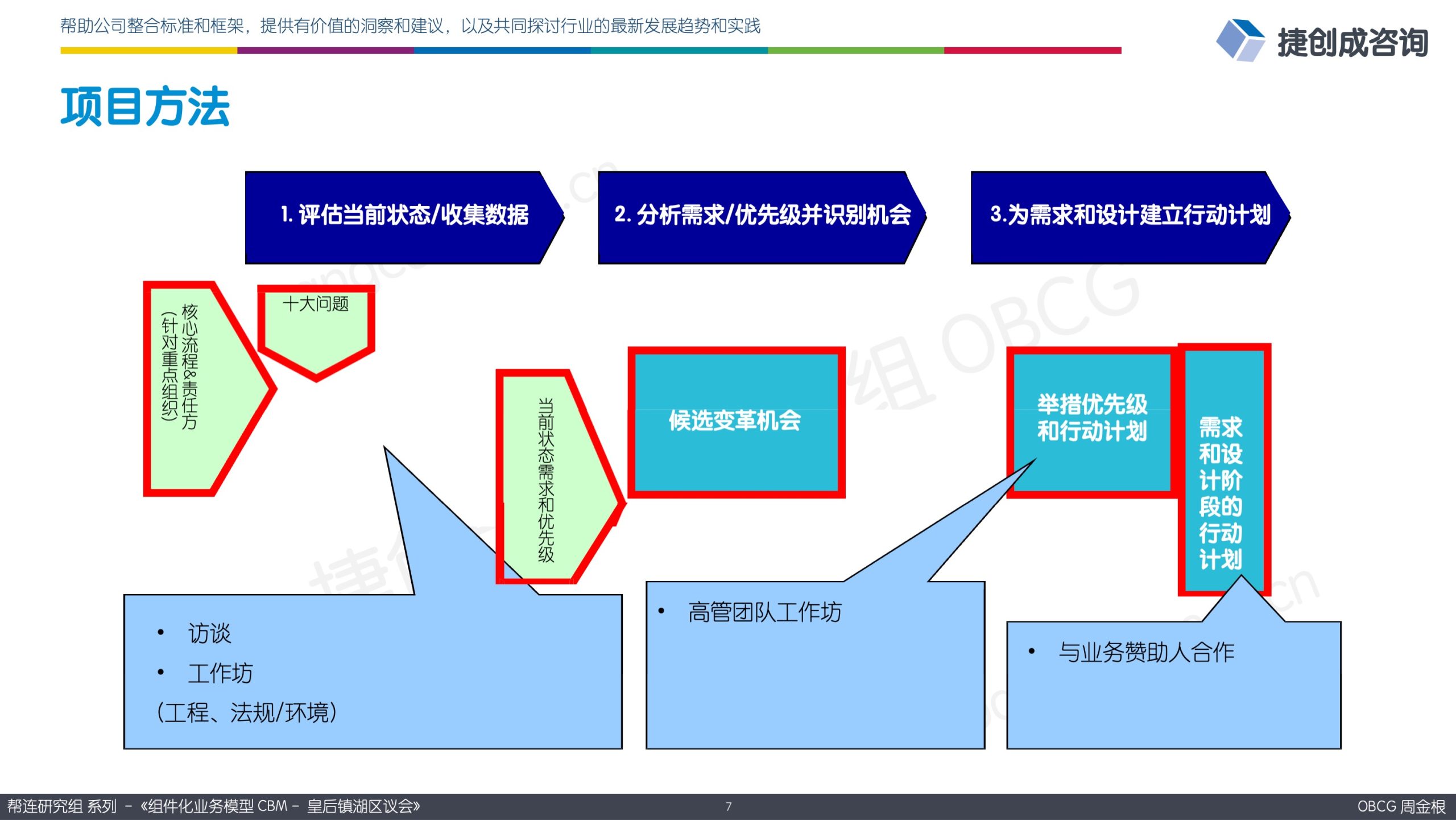
Task: Click the 捷创成咨询 cube logo icon
Action: [x=1240, y=40]
